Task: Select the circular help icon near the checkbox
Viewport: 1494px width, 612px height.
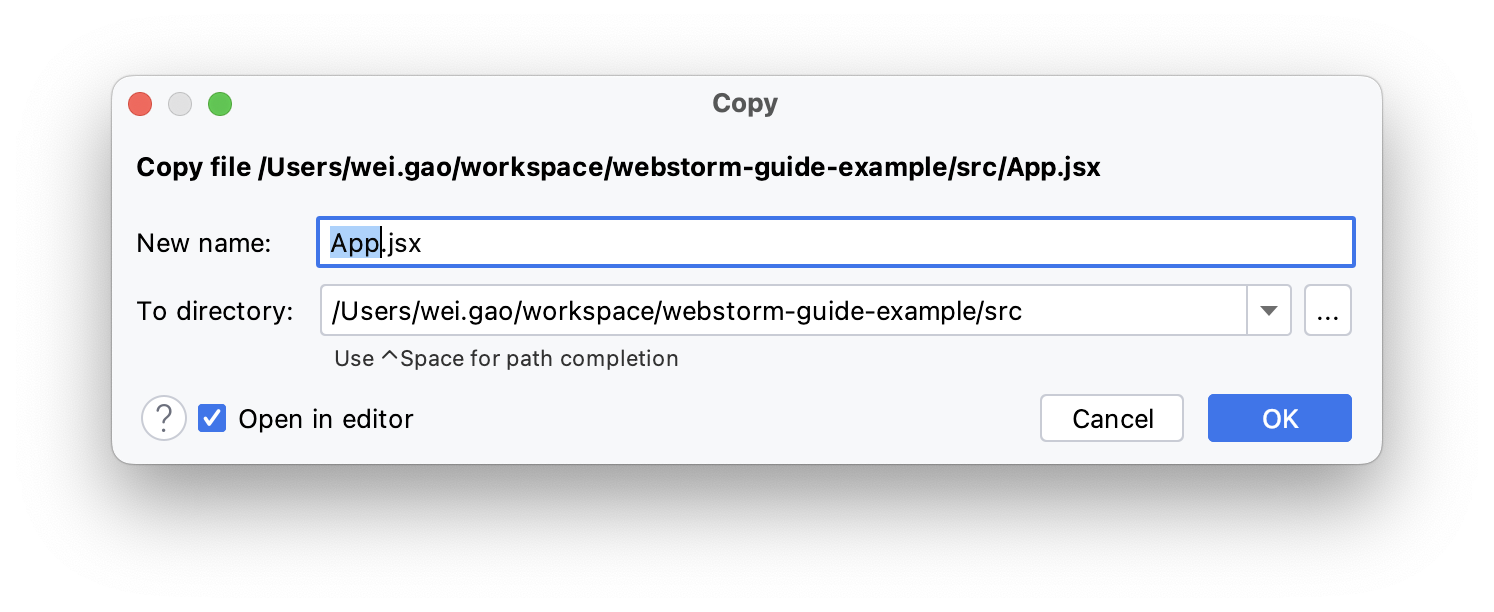Action: click(x=163, y=418)
